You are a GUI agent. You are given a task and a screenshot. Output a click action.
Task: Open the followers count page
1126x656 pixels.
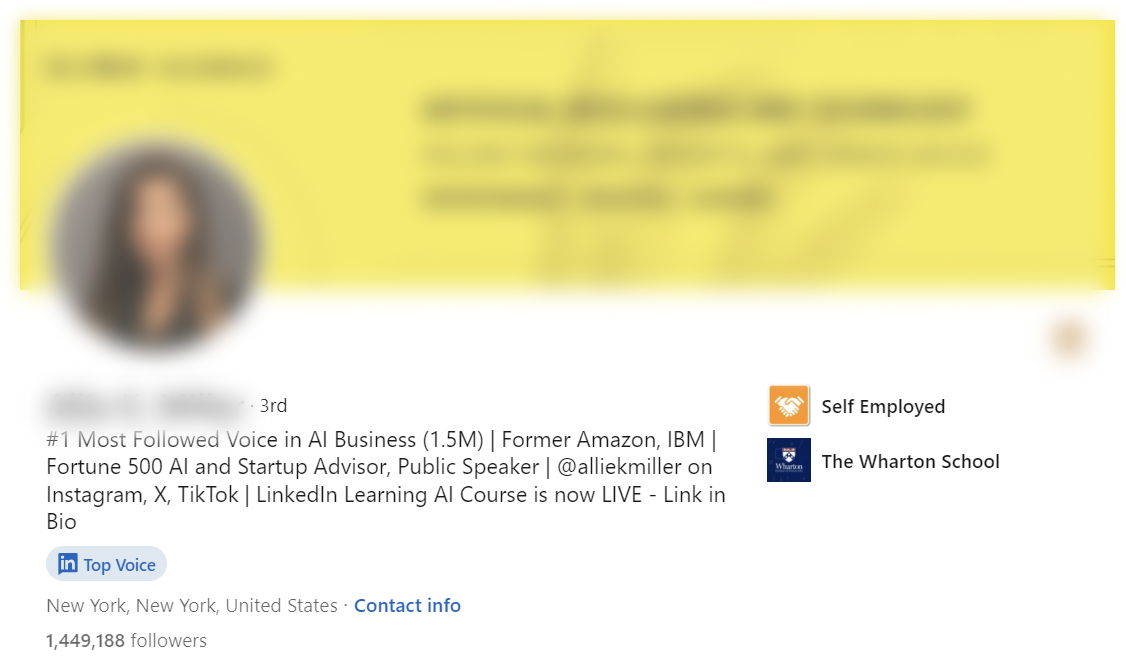tap(127, 641)
